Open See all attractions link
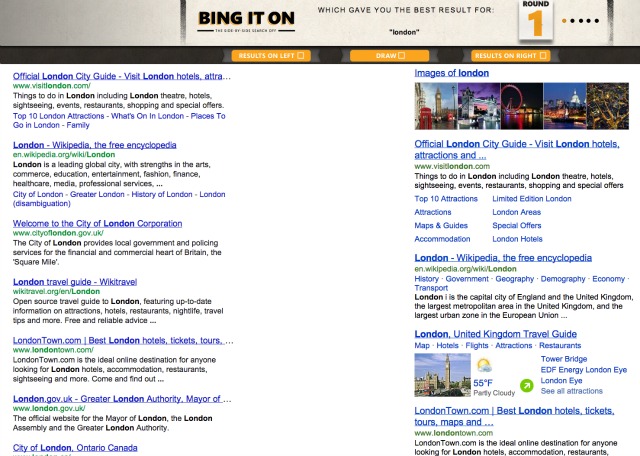 [571, 391]
